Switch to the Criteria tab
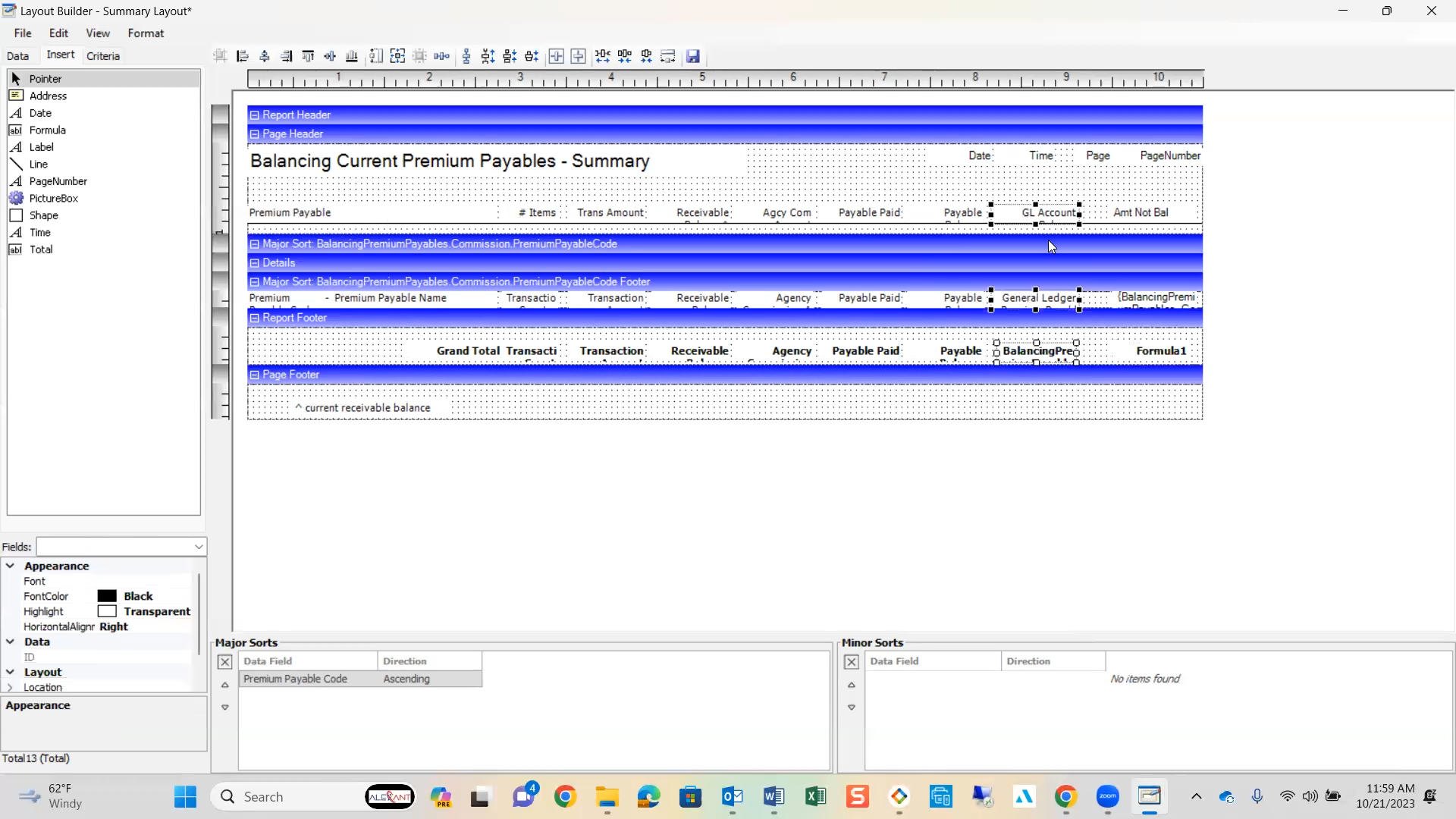The image size is (1456, 819). click(x=103, y=55)
